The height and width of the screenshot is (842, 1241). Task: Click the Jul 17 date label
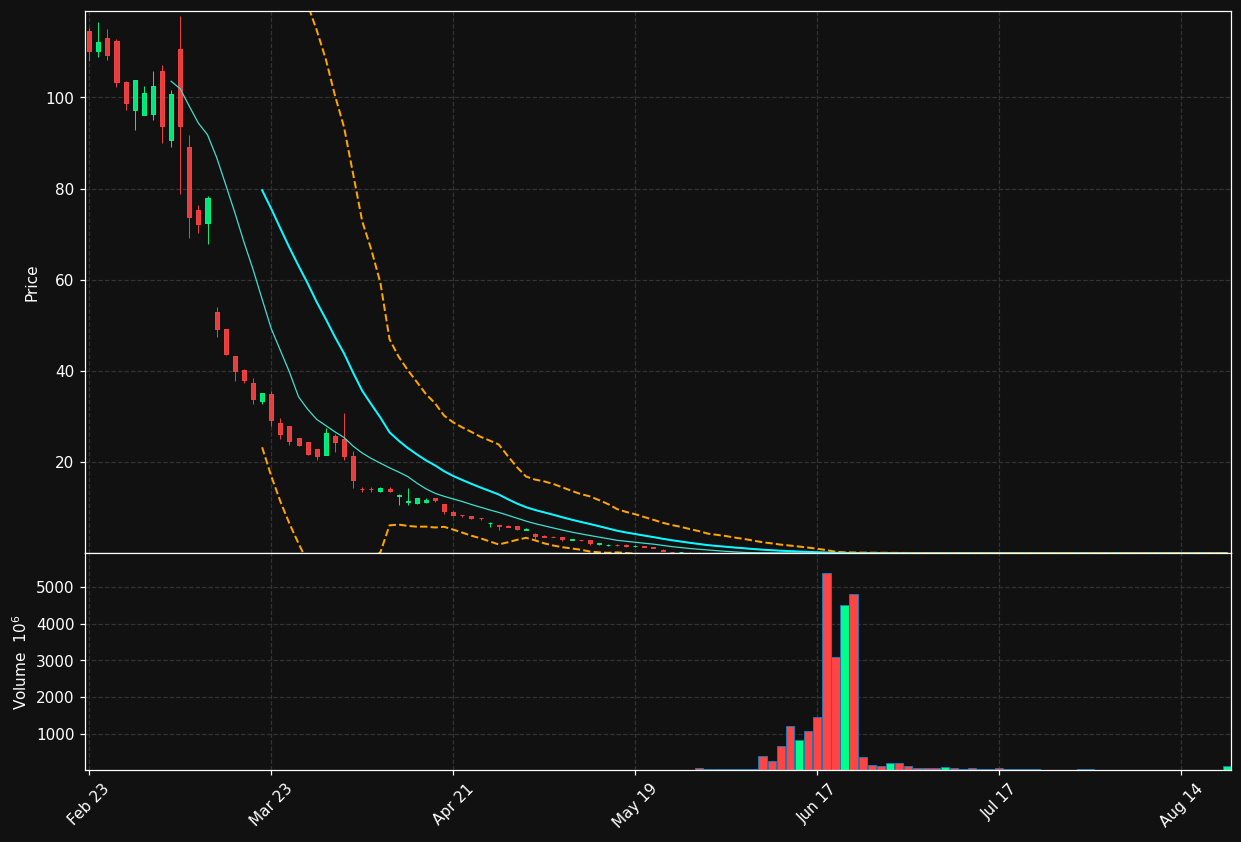pos(998,804)
